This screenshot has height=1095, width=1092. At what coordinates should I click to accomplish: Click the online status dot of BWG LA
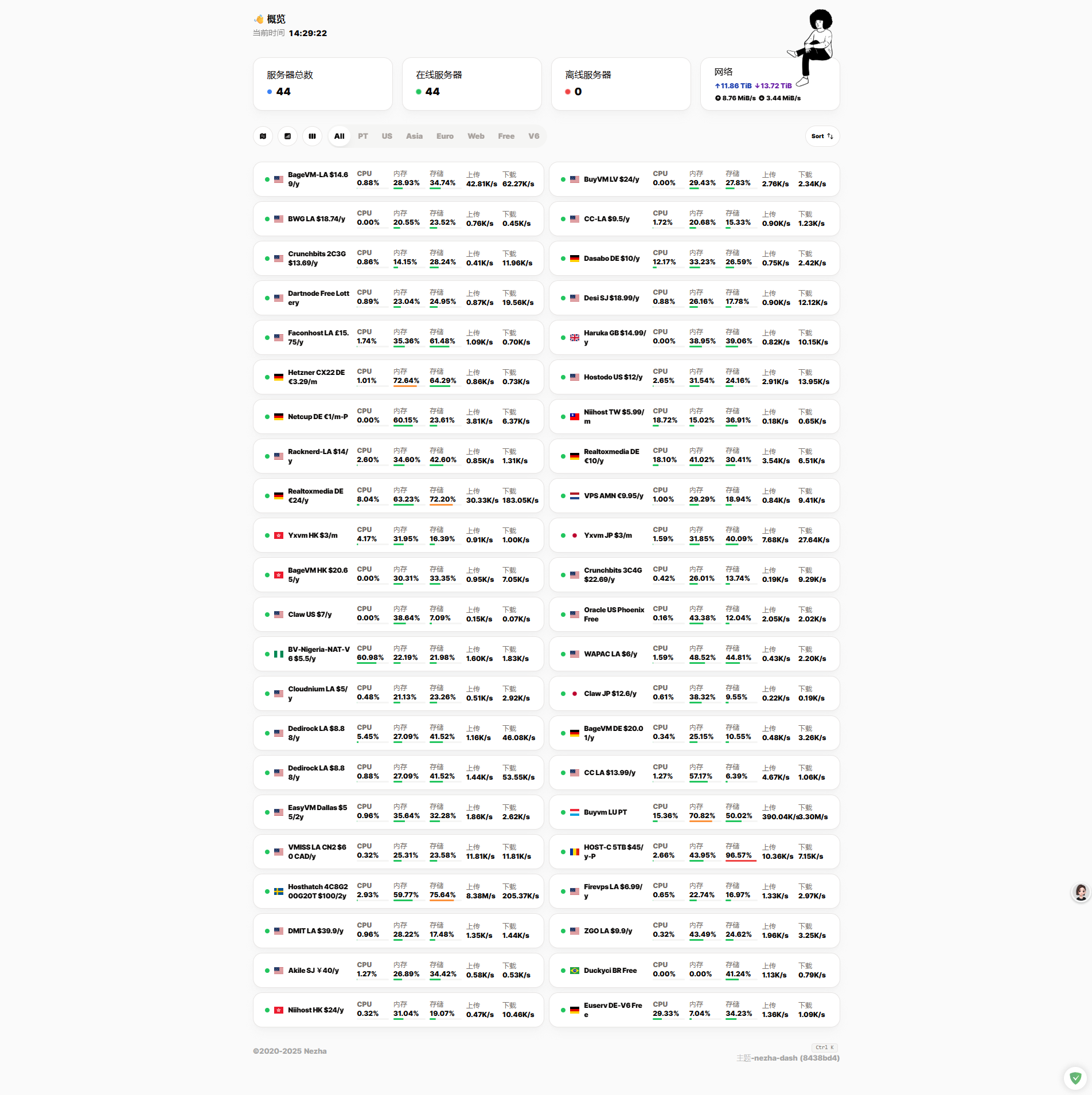coord(267,219)
